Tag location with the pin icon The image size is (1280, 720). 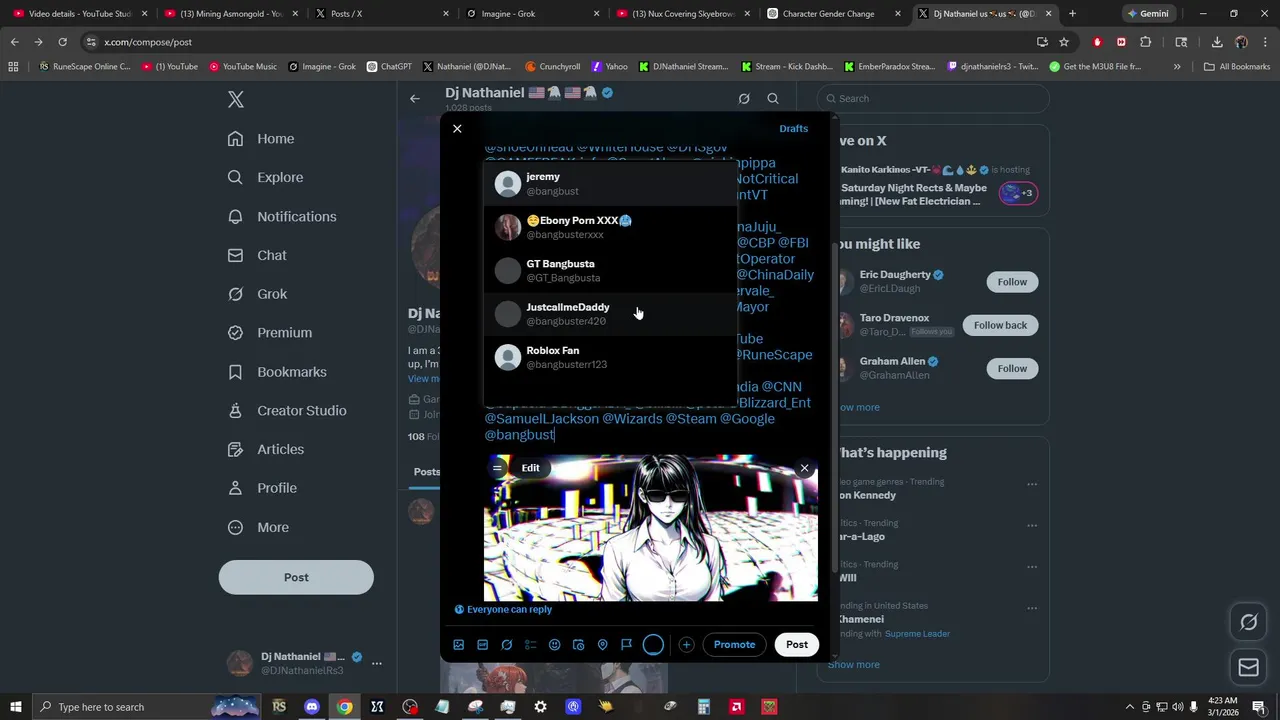pos(602,645)
